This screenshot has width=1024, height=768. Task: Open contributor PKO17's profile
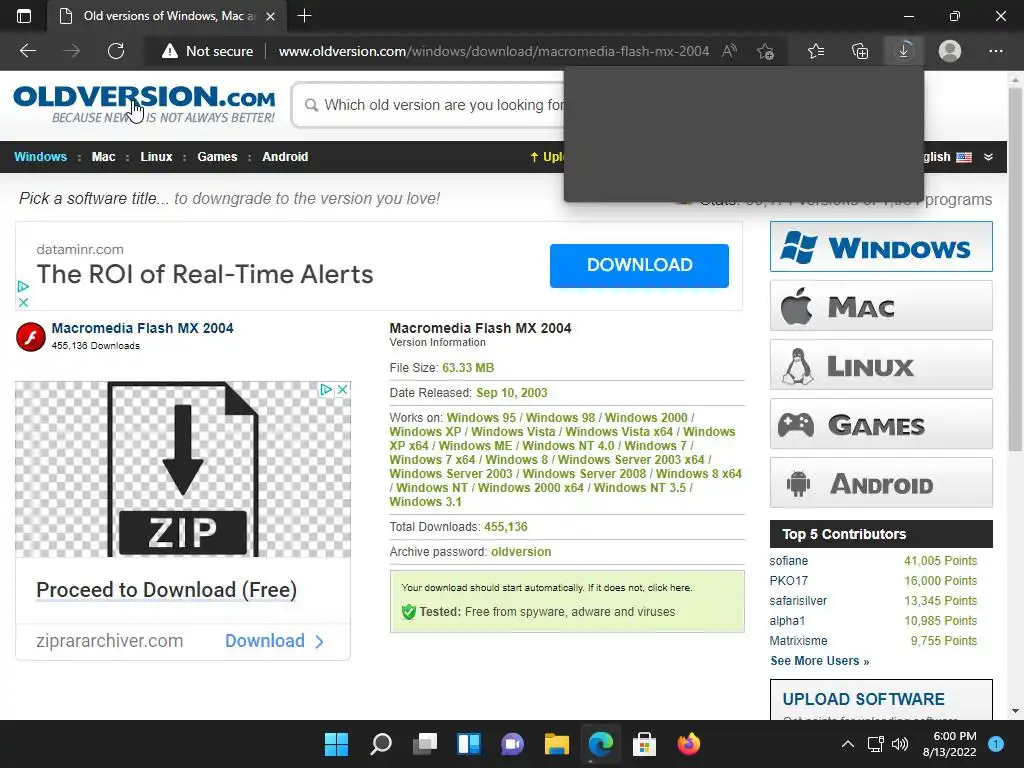(788, 581)
